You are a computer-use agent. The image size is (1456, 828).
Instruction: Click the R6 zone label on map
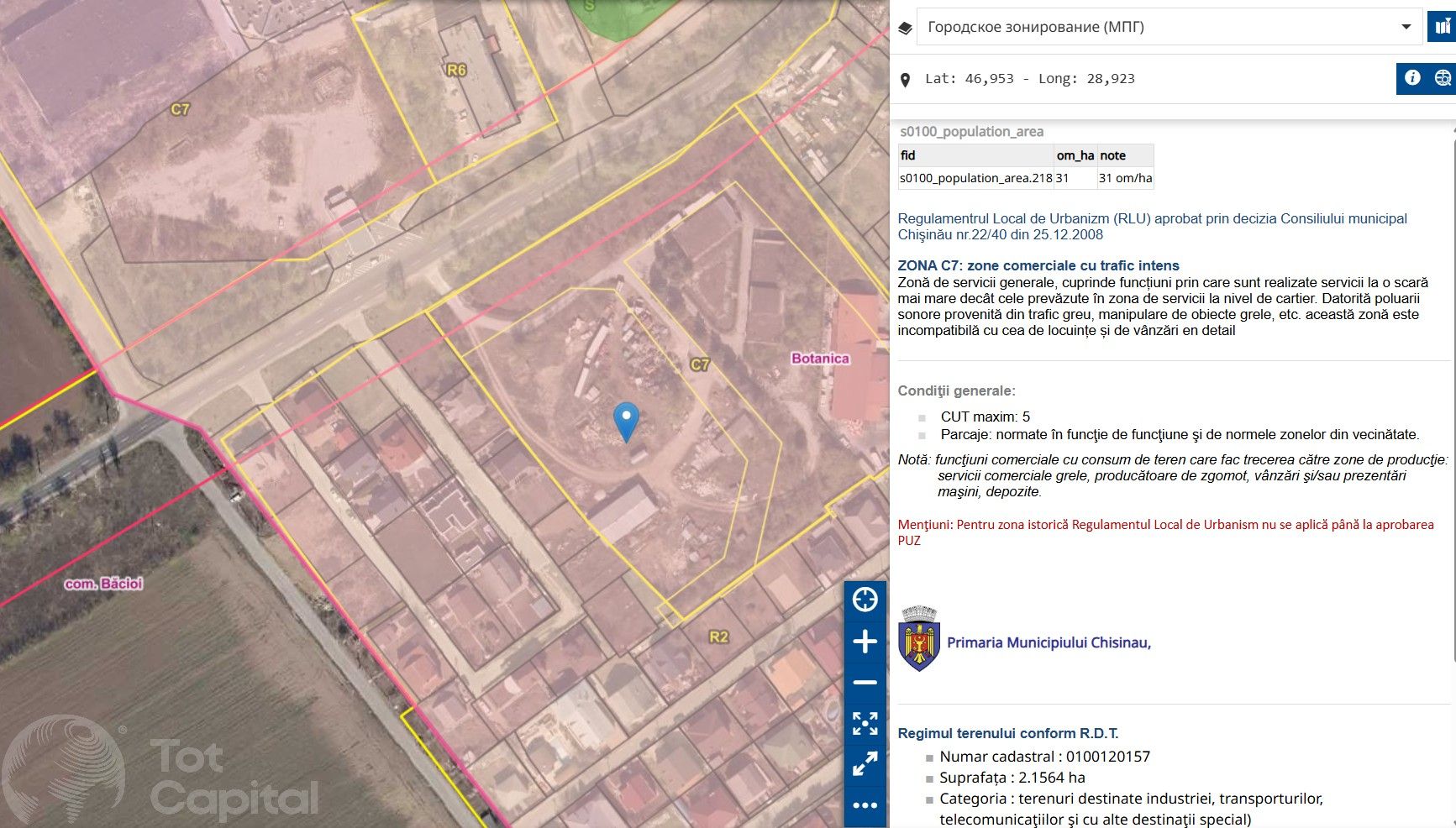tap(456, 70)
